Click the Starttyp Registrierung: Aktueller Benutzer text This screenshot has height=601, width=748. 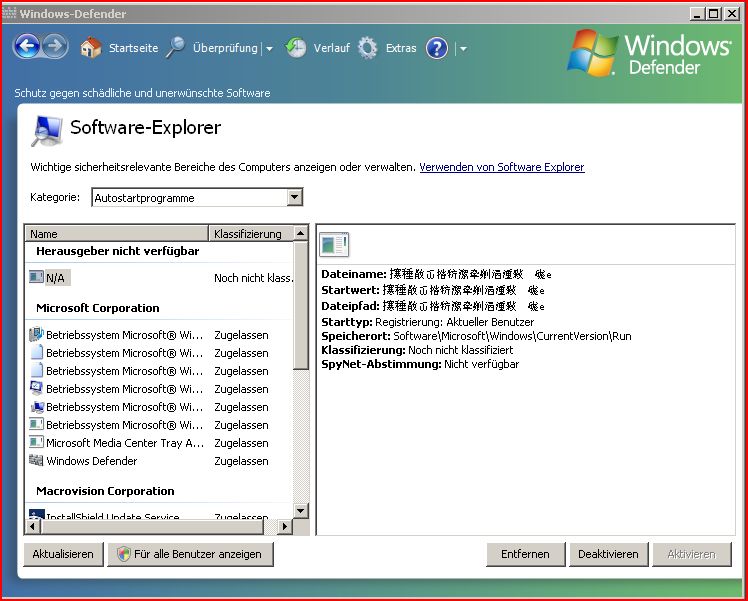[454, 322]
